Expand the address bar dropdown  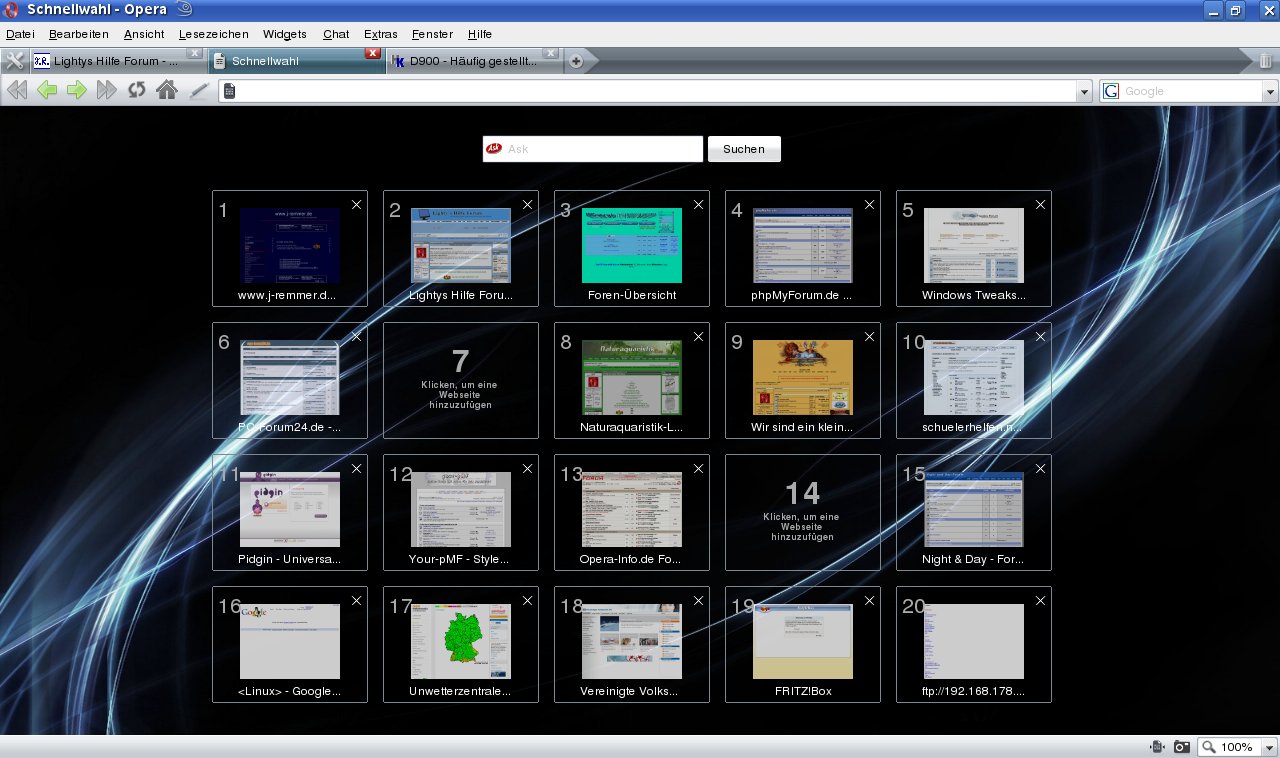(1084, 91)
